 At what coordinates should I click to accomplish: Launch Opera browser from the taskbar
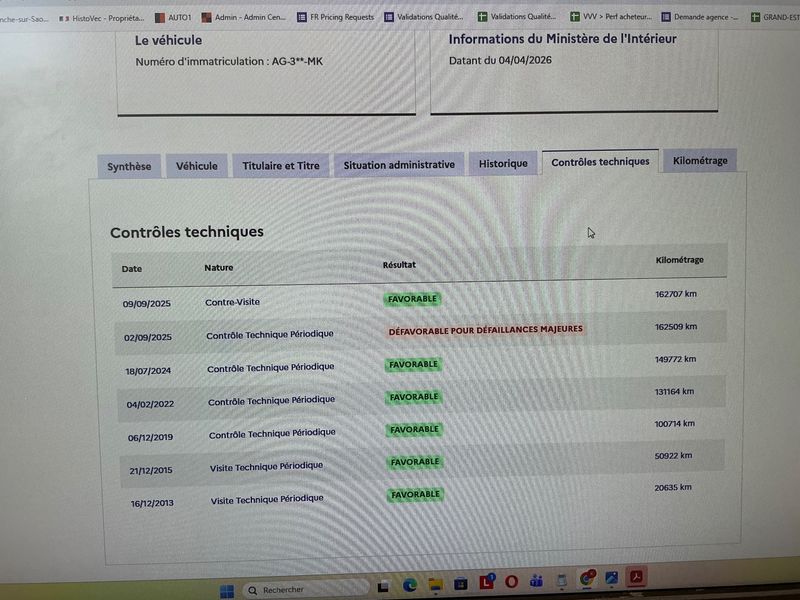pos(511,581)
